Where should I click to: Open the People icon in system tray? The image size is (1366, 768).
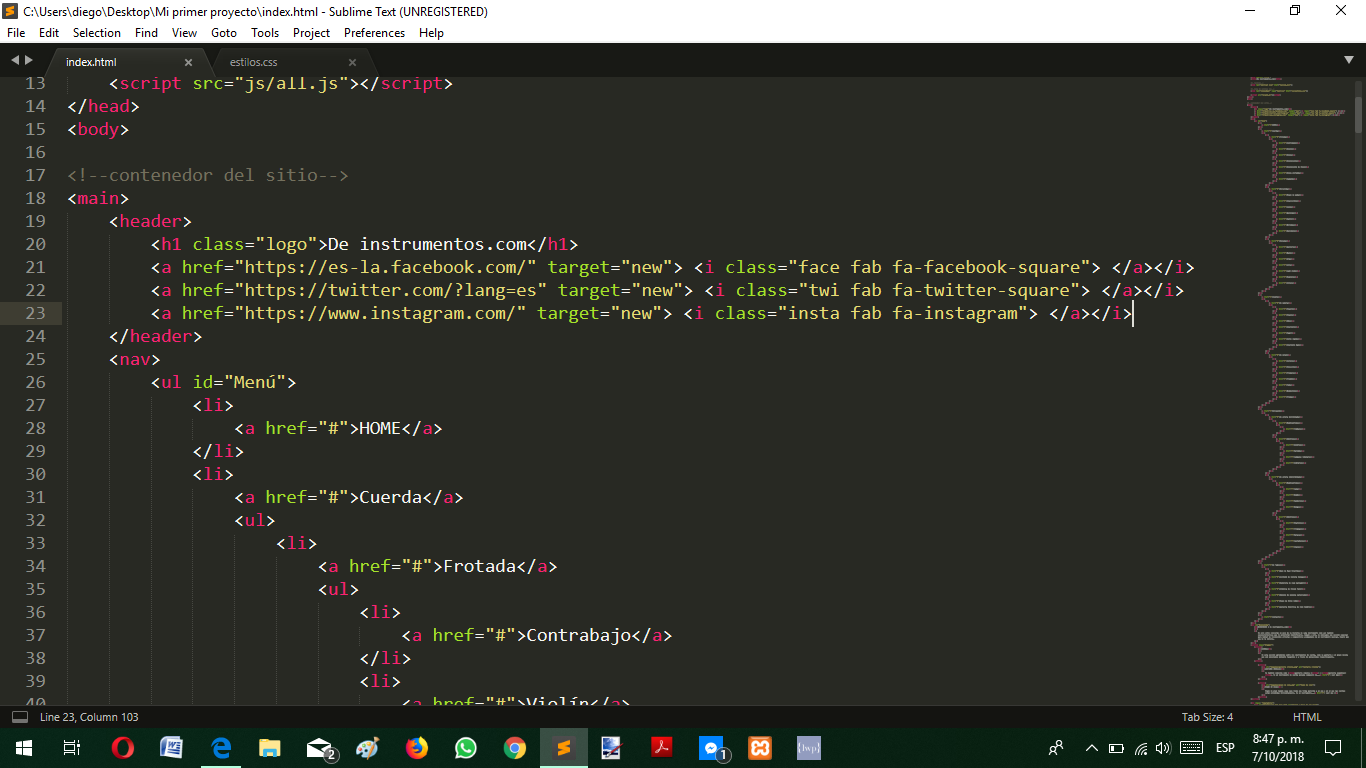pyautogui.click(x=1056, y=748)
